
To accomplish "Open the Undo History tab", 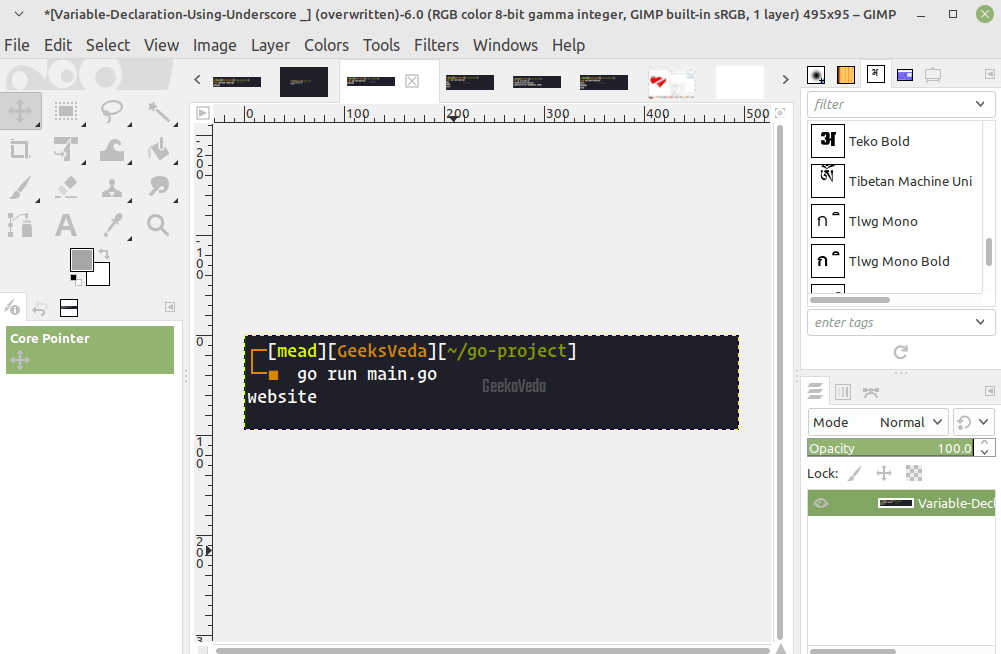I will [x=40, y=308].
